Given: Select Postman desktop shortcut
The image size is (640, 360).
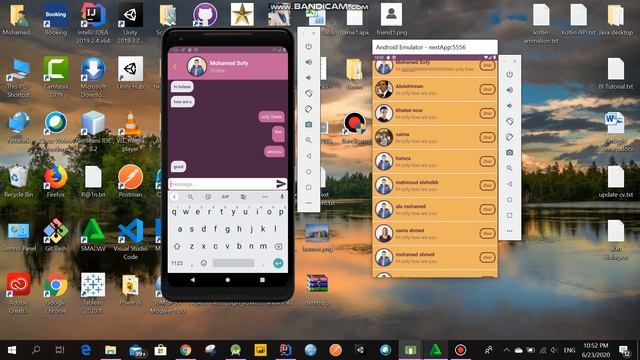Looking at the screenshot, I should (x=130, y=181).
